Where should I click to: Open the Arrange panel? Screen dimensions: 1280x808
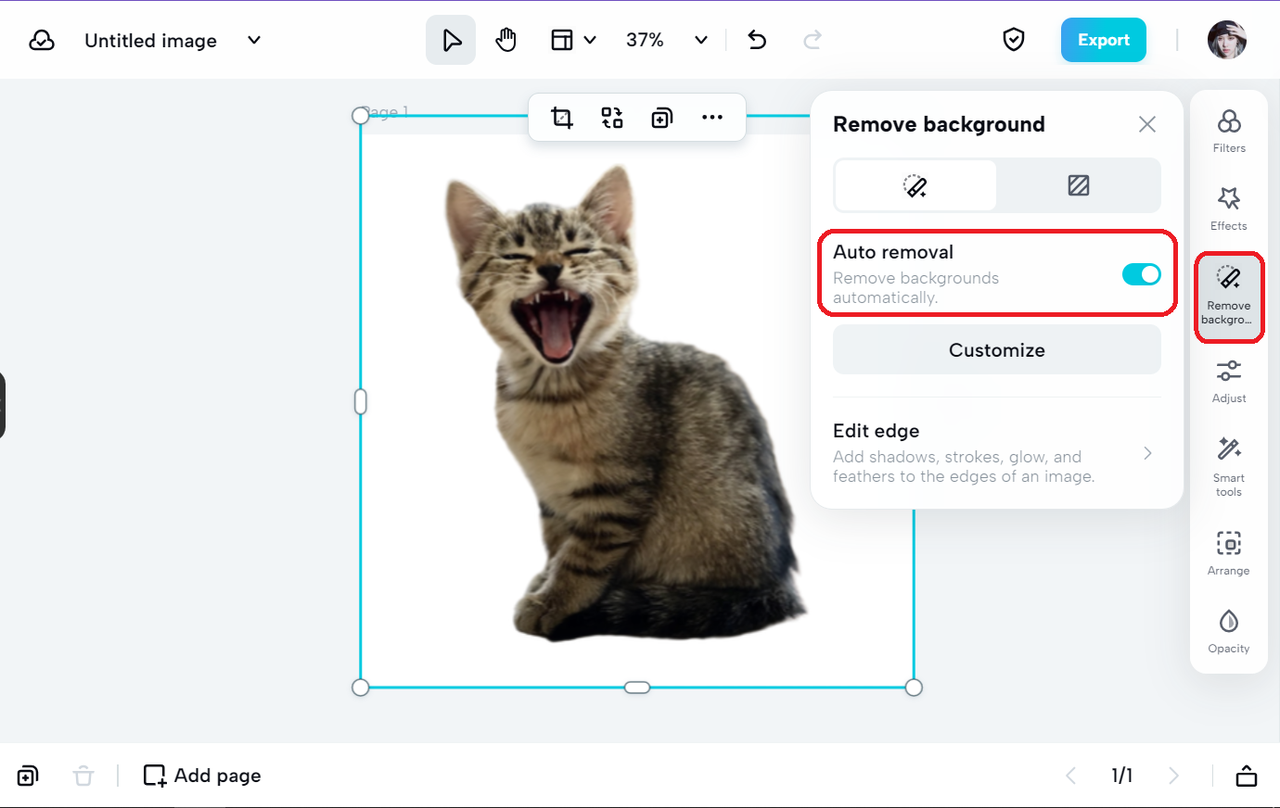click(1229, 553)
